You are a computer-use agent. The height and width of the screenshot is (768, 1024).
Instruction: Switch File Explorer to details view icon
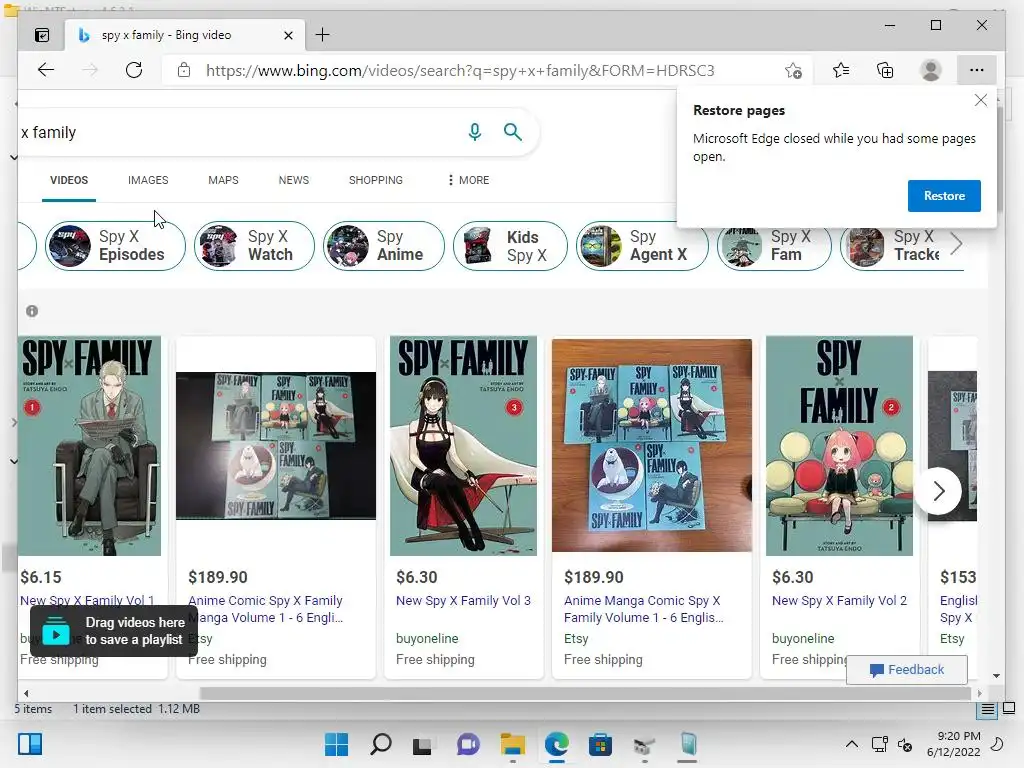pos(987,709)
